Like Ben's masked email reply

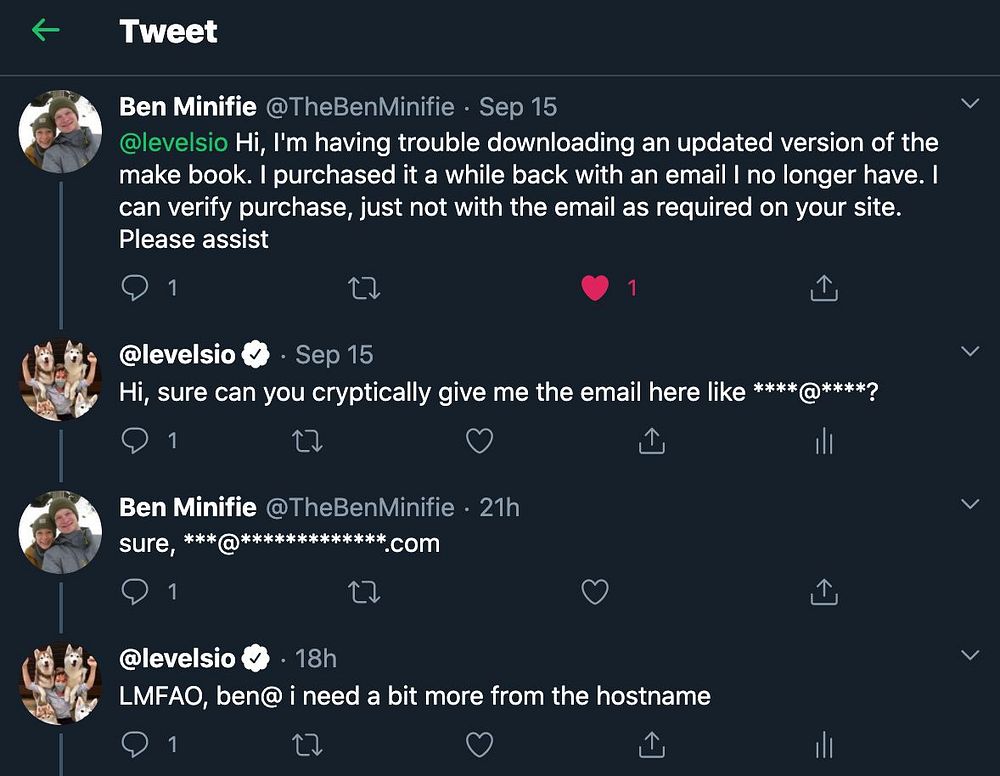(595, 592)
